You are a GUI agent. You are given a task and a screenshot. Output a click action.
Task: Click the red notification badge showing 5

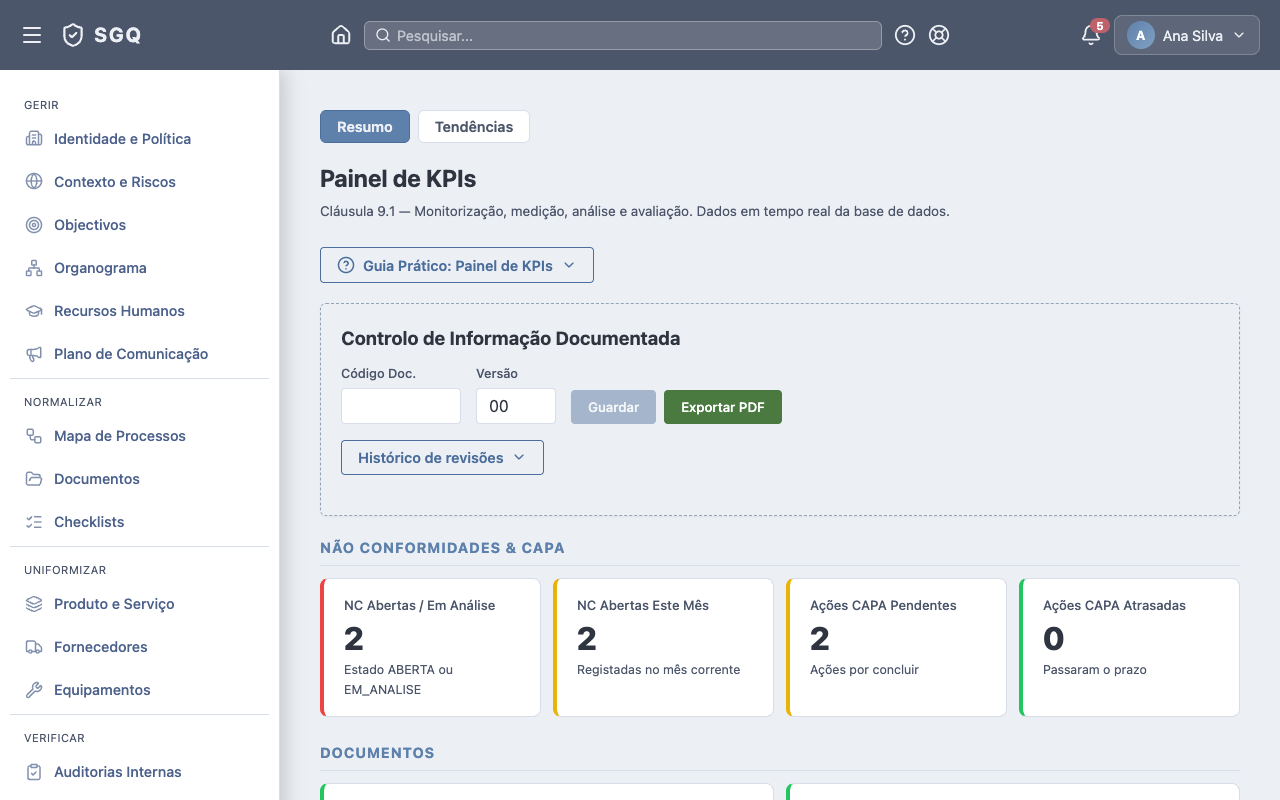click(x=1100, y=26)
